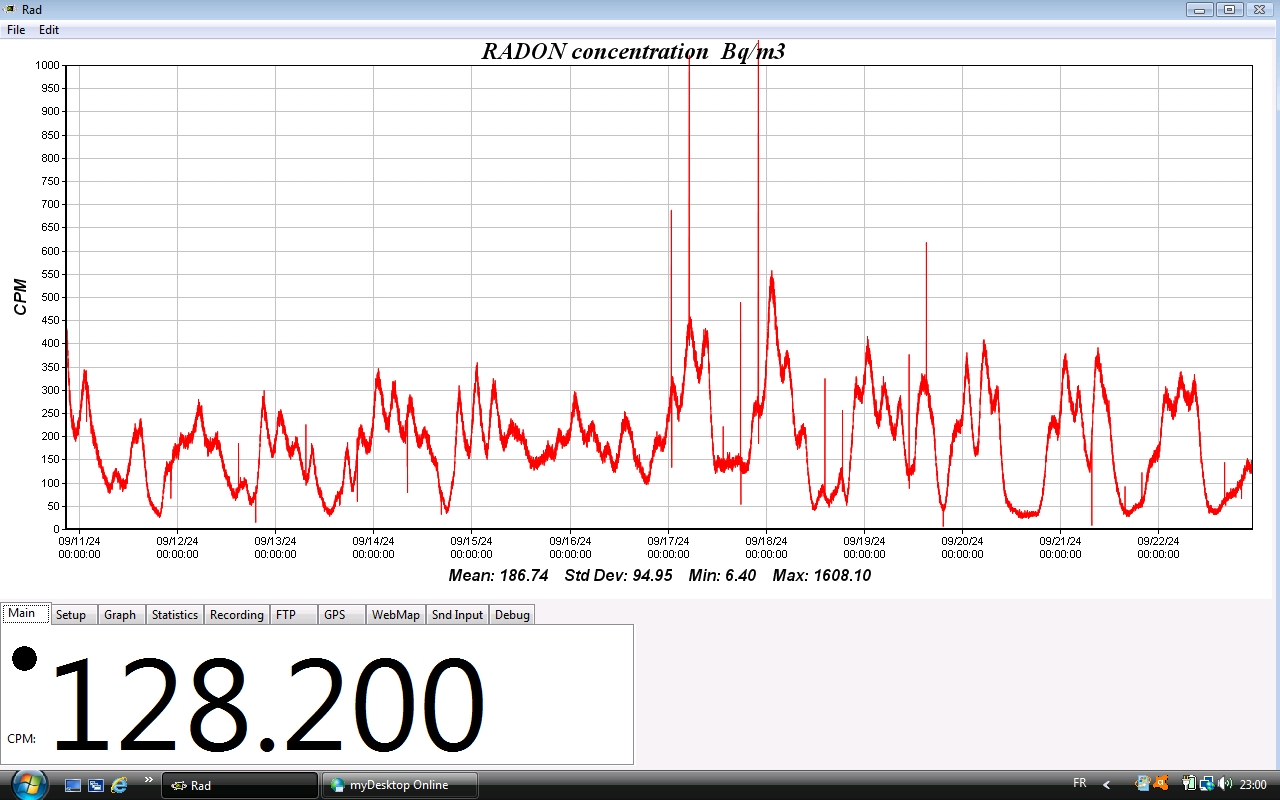Click the Show Desktop quick launch icon

pos(73,785)
